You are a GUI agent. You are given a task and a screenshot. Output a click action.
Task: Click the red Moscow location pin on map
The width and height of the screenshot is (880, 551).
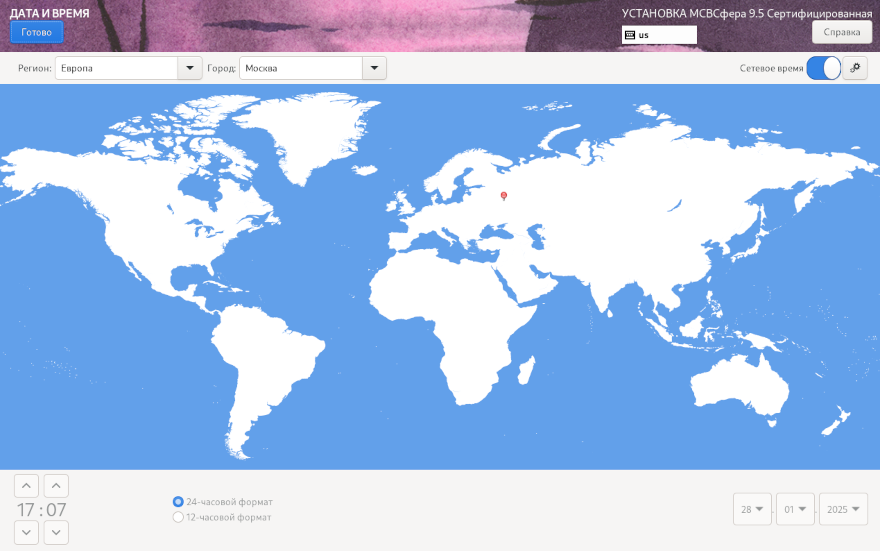[504, 196]
